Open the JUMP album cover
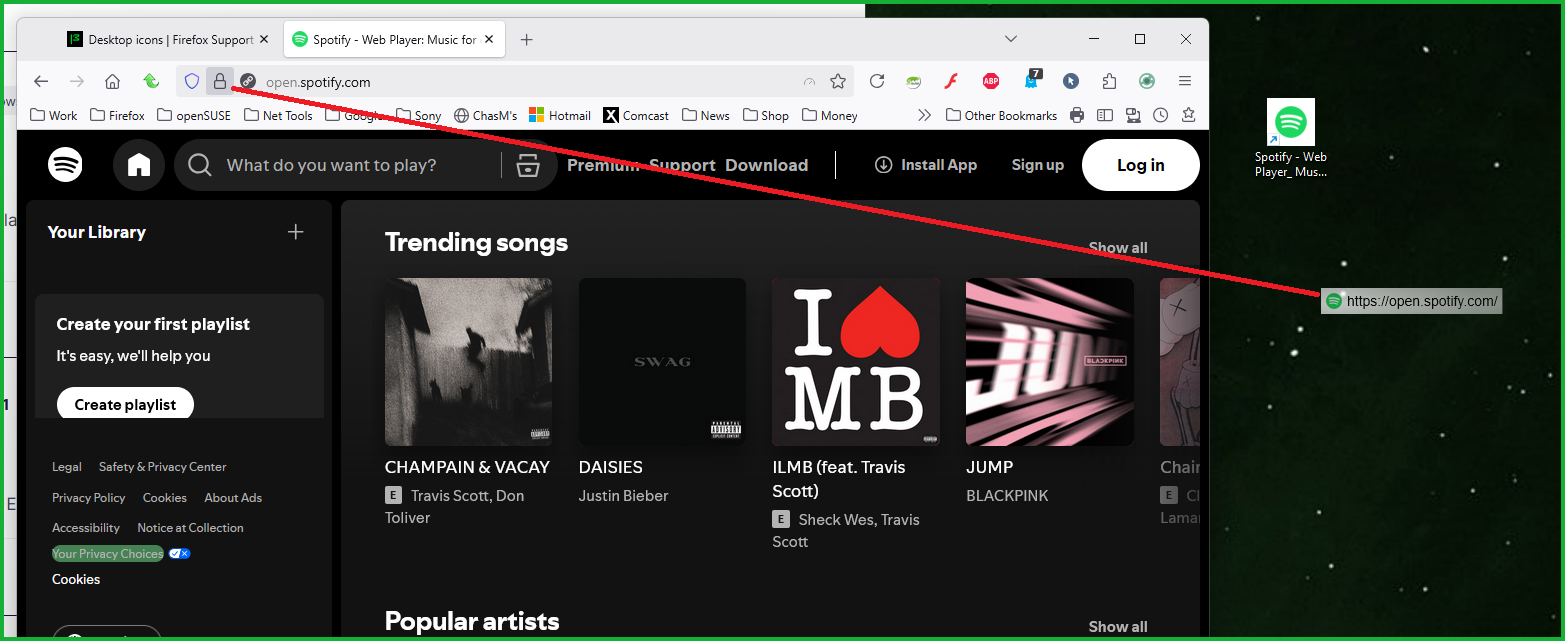Image resolution: width=1565 pixels, height=641 pixels. [1050, 362]
